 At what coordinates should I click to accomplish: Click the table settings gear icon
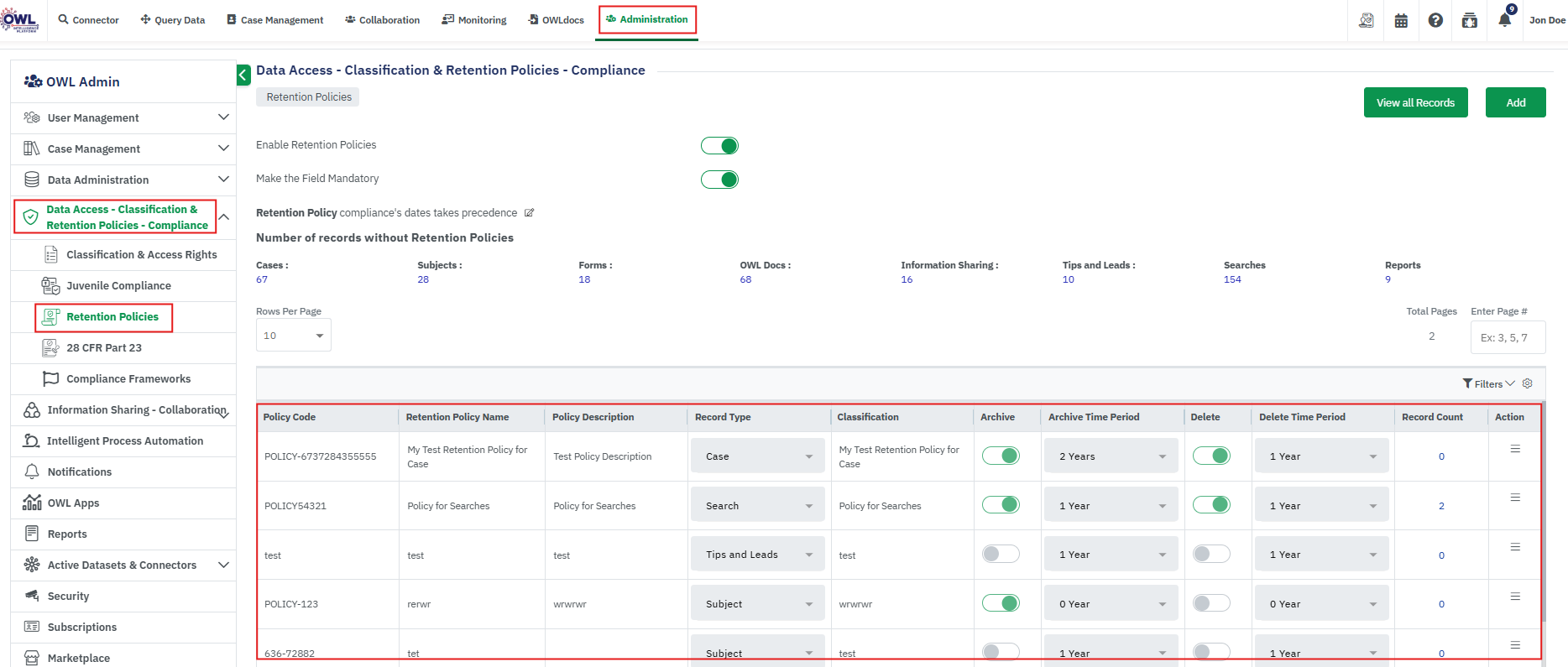pos(1528,383)
